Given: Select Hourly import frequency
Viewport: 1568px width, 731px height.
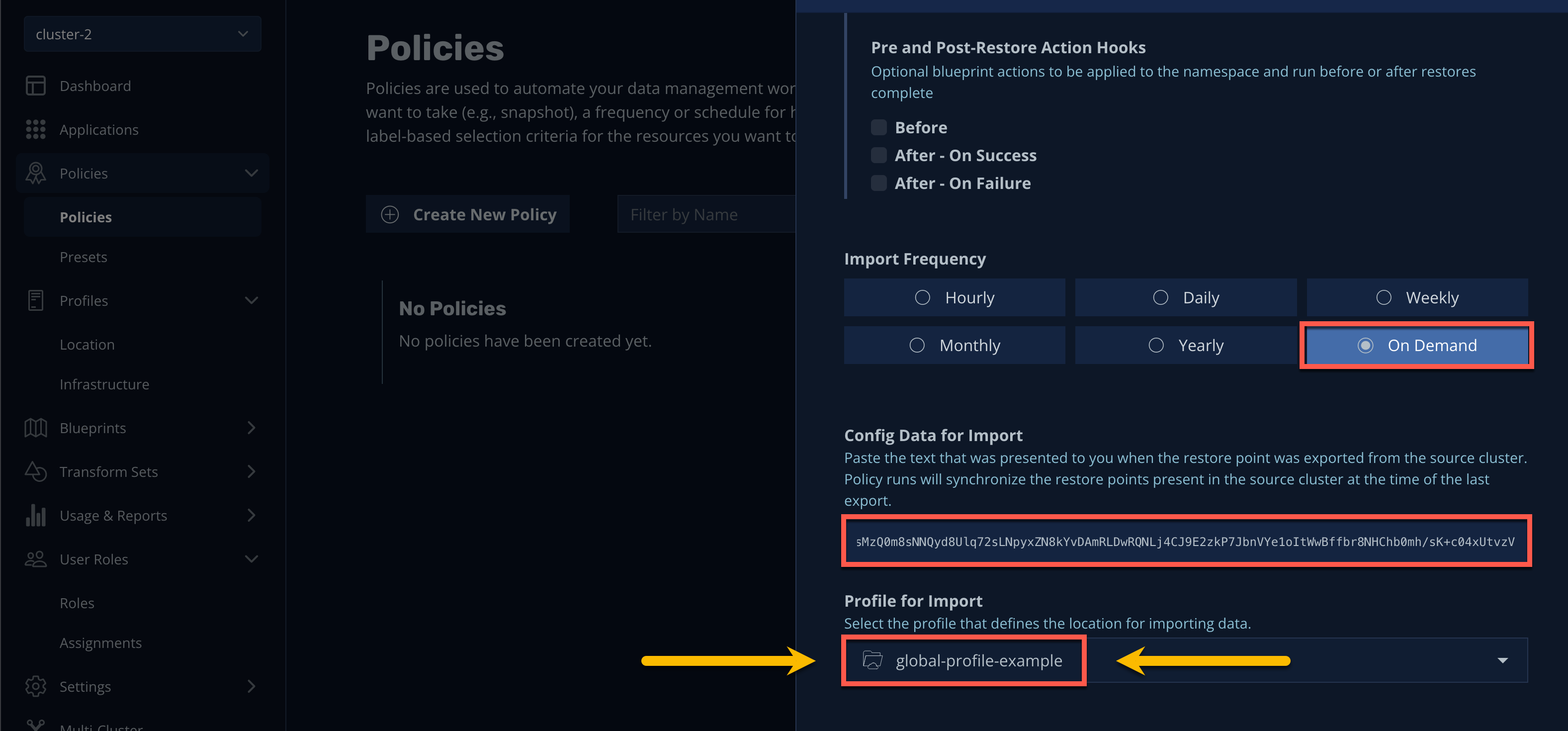Looking at the screenshot, I should point(955,298).
